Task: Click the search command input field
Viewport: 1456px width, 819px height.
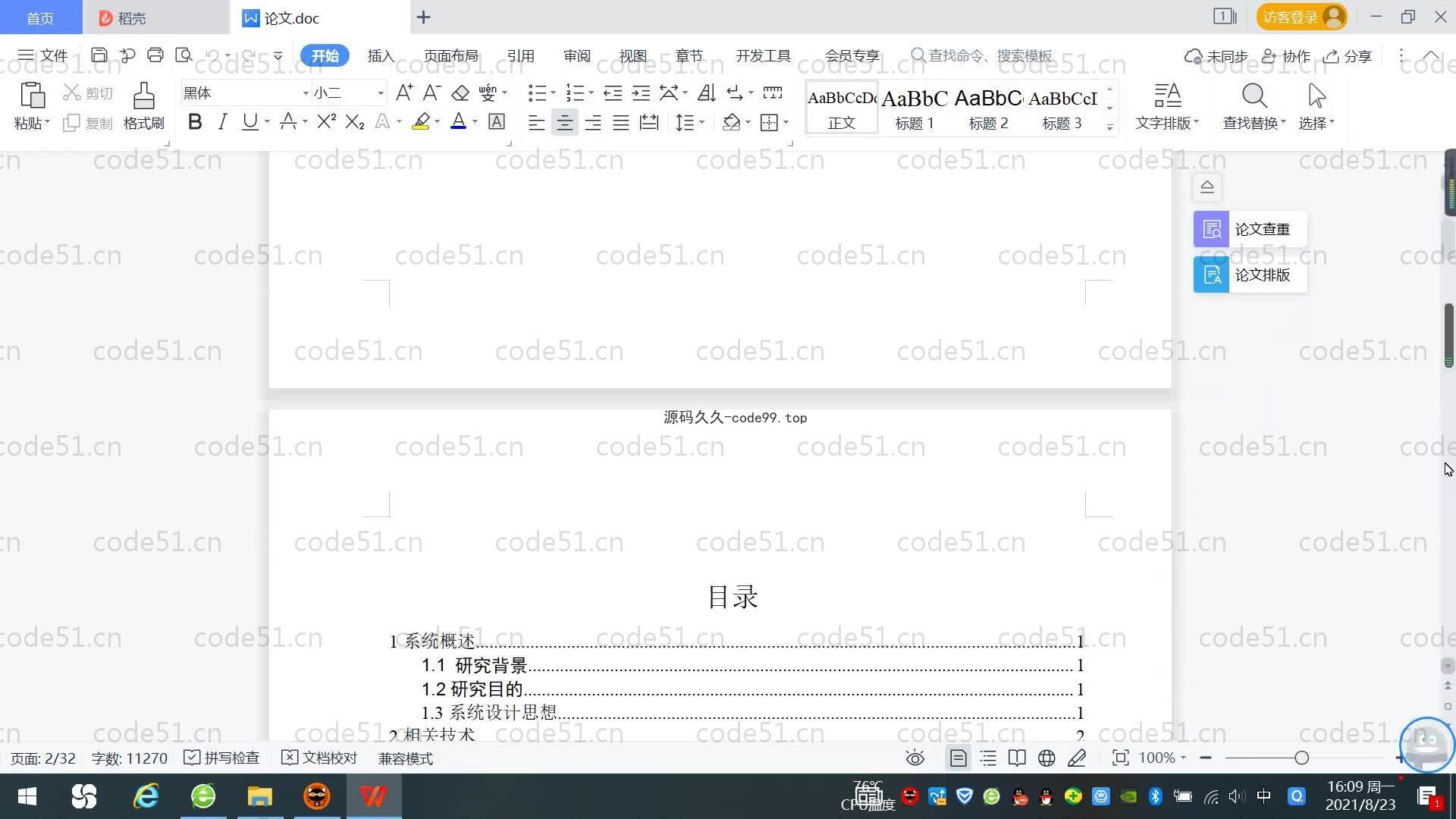Action: 982,55
